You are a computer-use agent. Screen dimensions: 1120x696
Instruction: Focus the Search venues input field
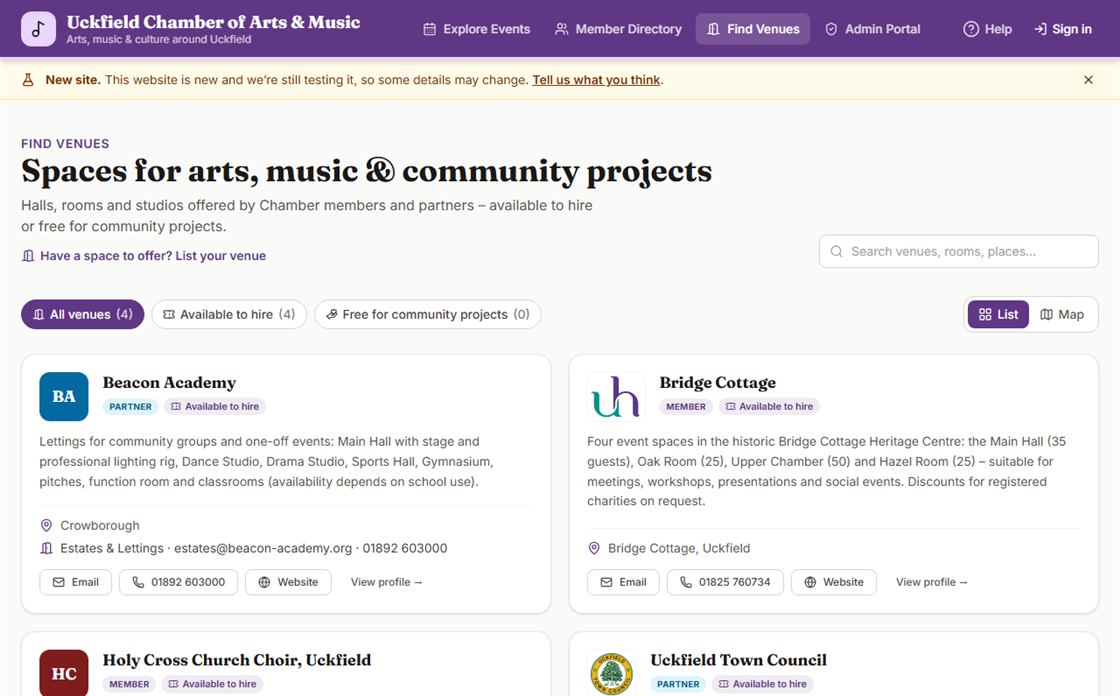click(959, 252)
